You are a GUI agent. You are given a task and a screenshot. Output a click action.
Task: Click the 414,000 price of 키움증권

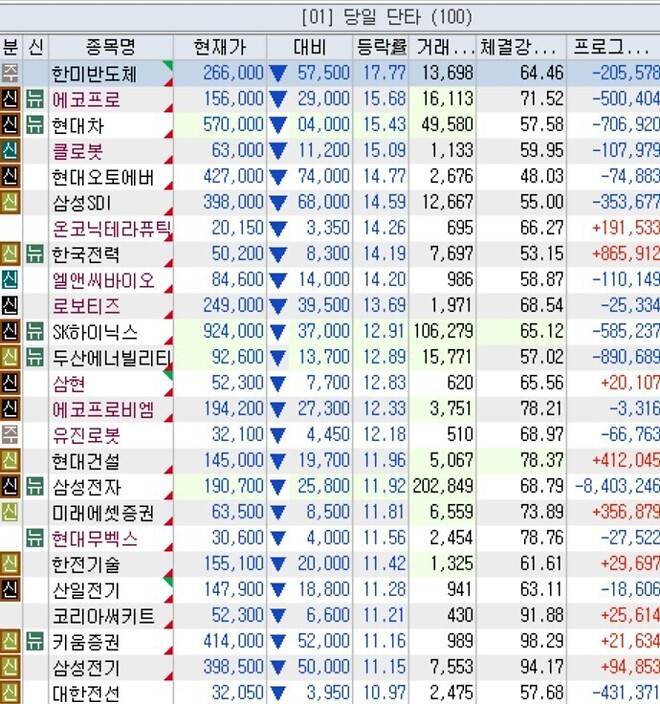[x=233, y=641]
